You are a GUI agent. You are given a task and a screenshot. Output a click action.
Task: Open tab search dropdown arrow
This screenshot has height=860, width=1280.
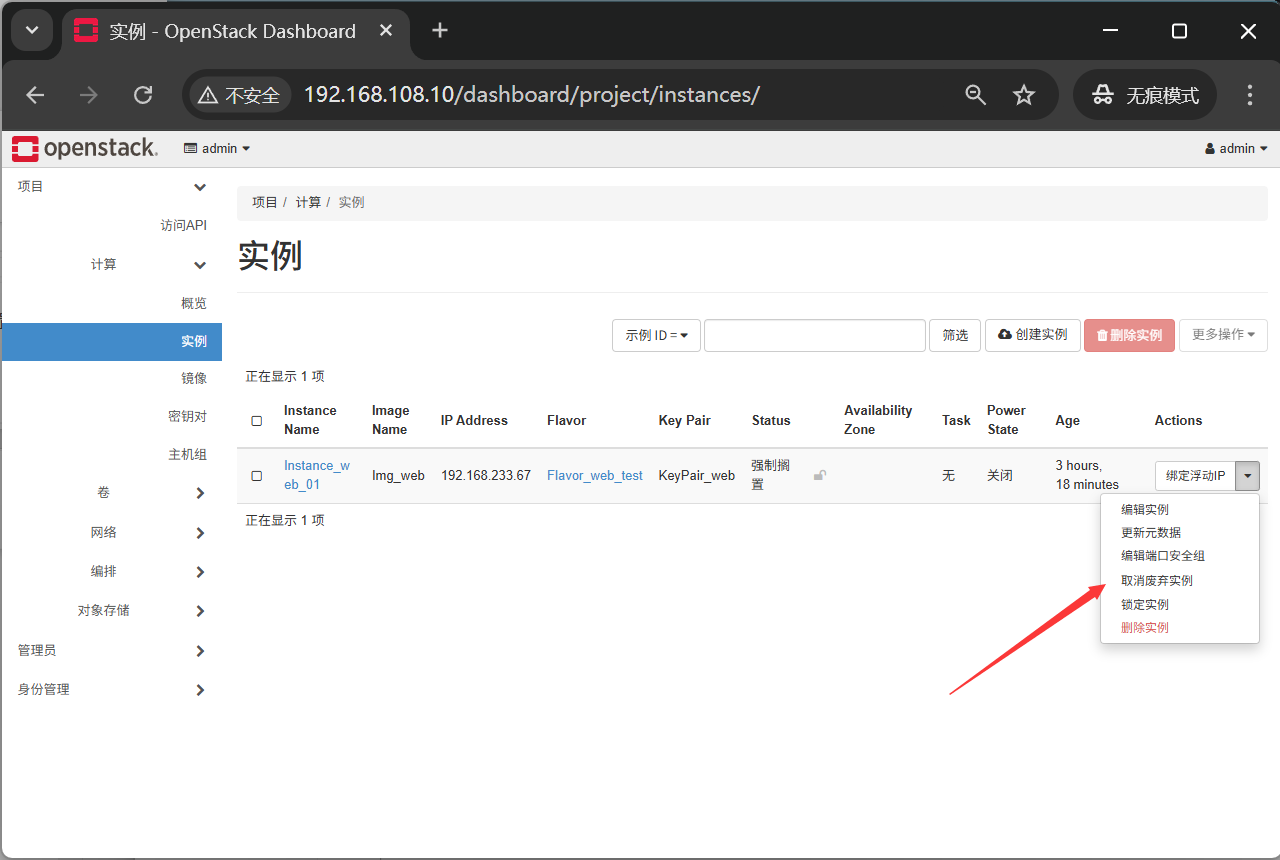click(x=32, y=31)
